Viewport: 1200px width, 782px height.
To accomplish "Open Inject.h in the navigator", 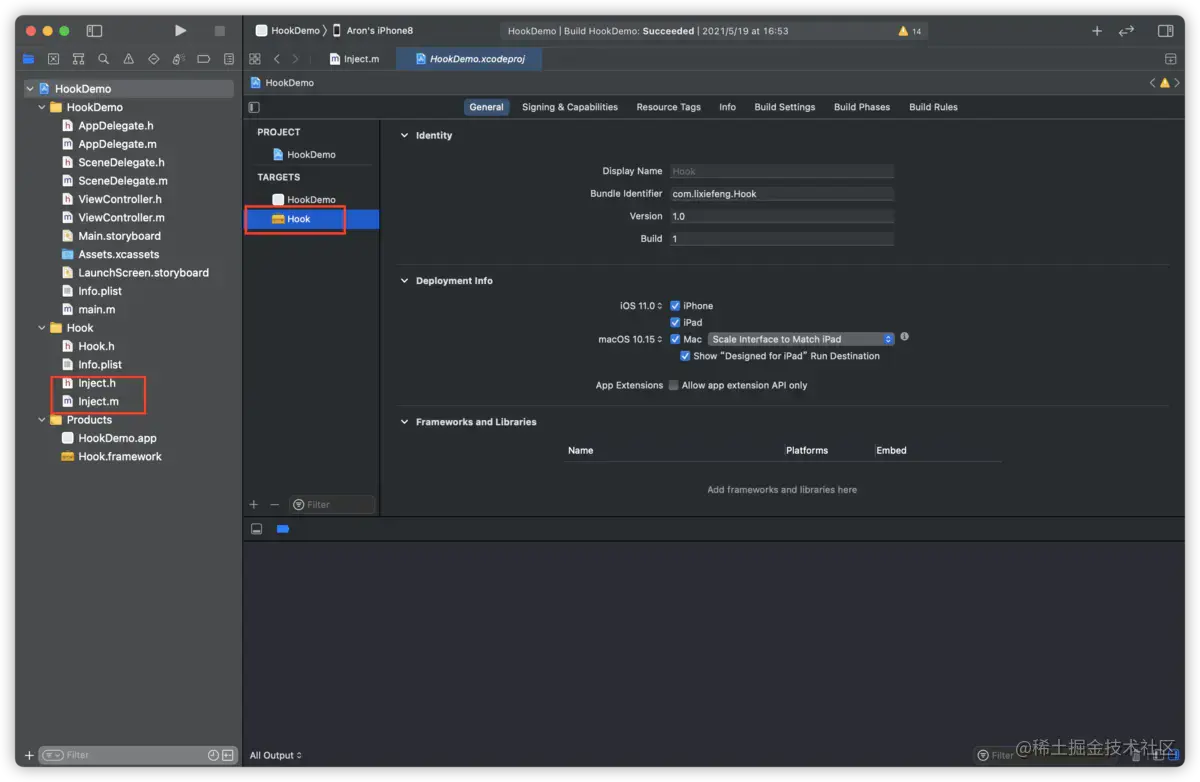I will [x=97, y=383].
